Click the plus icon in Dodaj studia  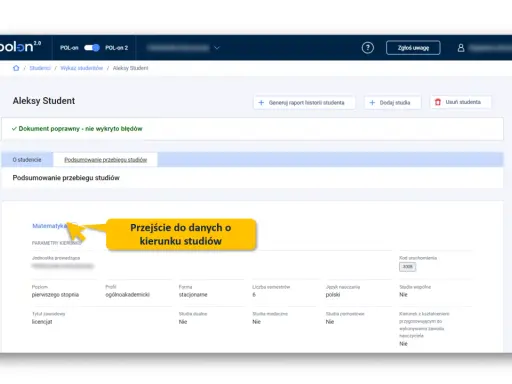[372, 103]
